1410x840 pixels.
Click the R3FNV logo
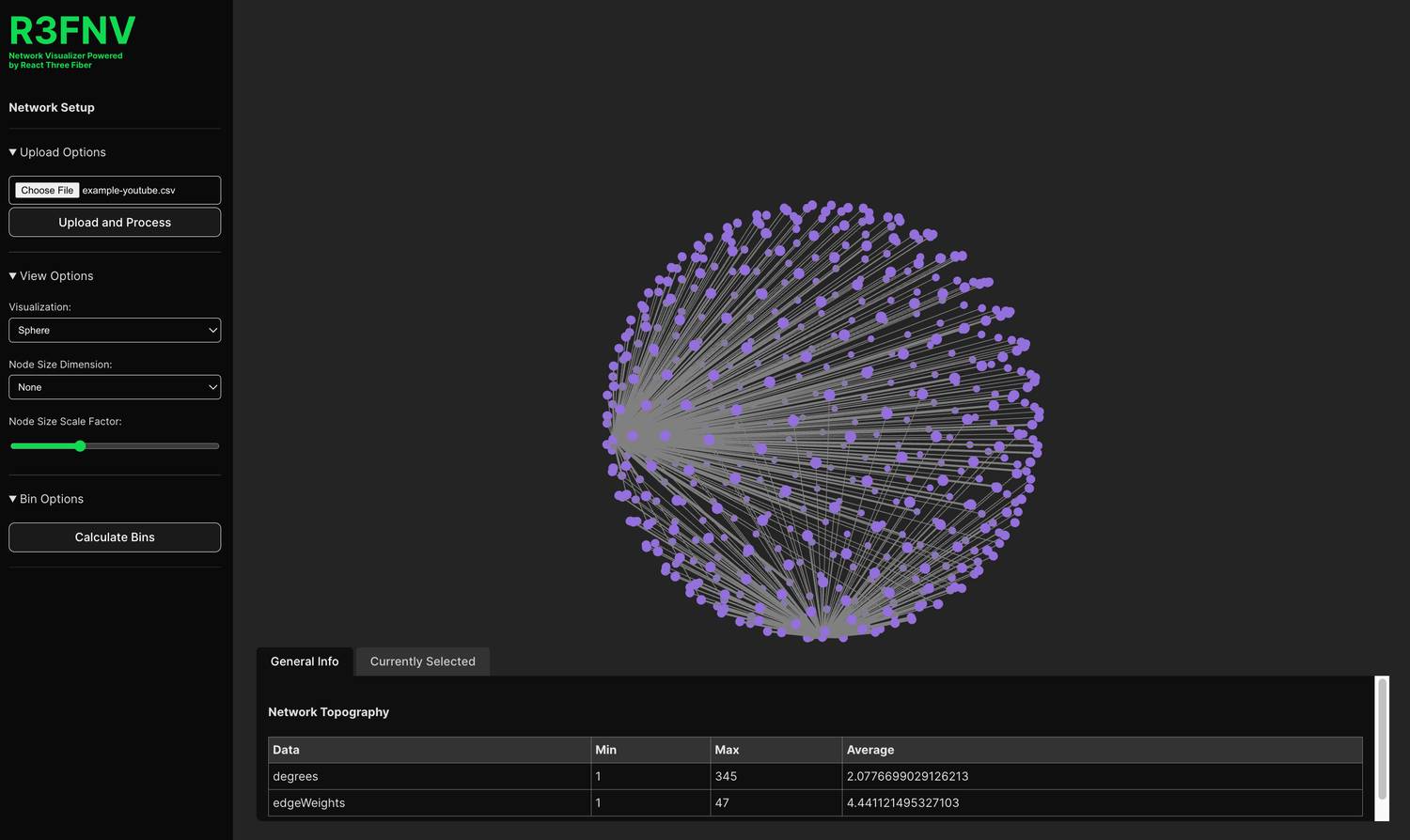72,32
